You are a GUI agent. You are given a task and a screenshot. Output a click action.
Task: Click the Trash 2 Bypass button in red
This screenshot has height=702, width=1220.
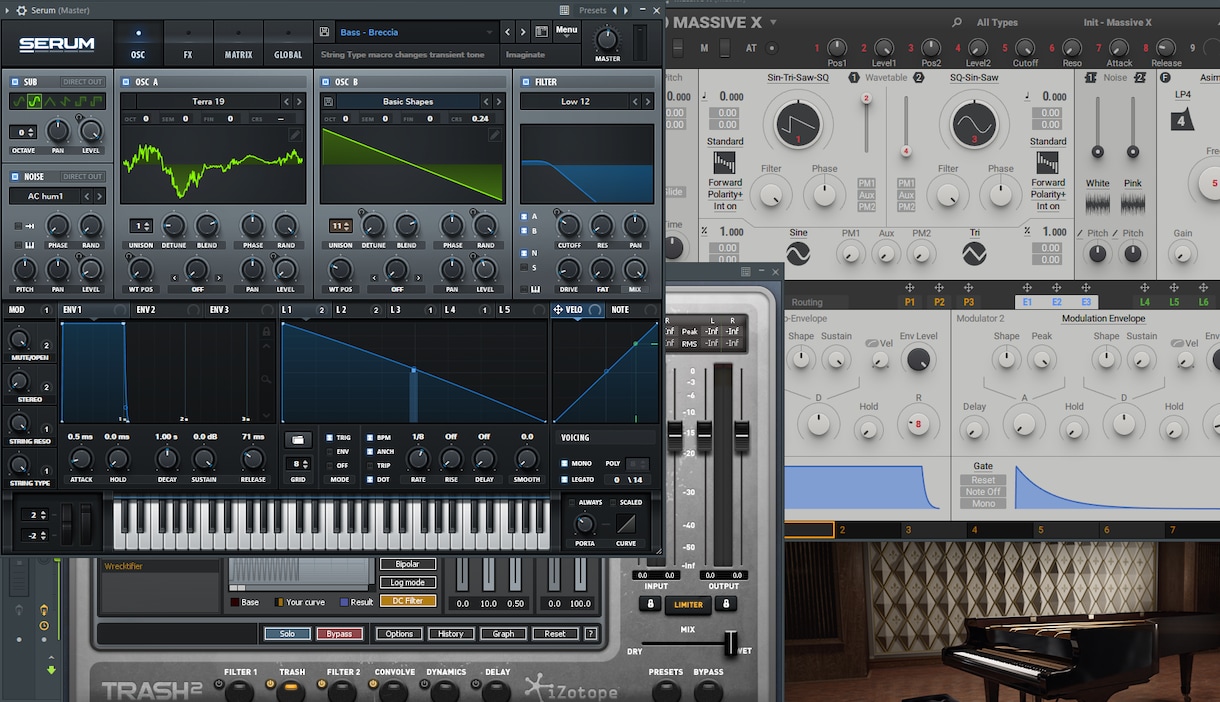coord(340,633)
